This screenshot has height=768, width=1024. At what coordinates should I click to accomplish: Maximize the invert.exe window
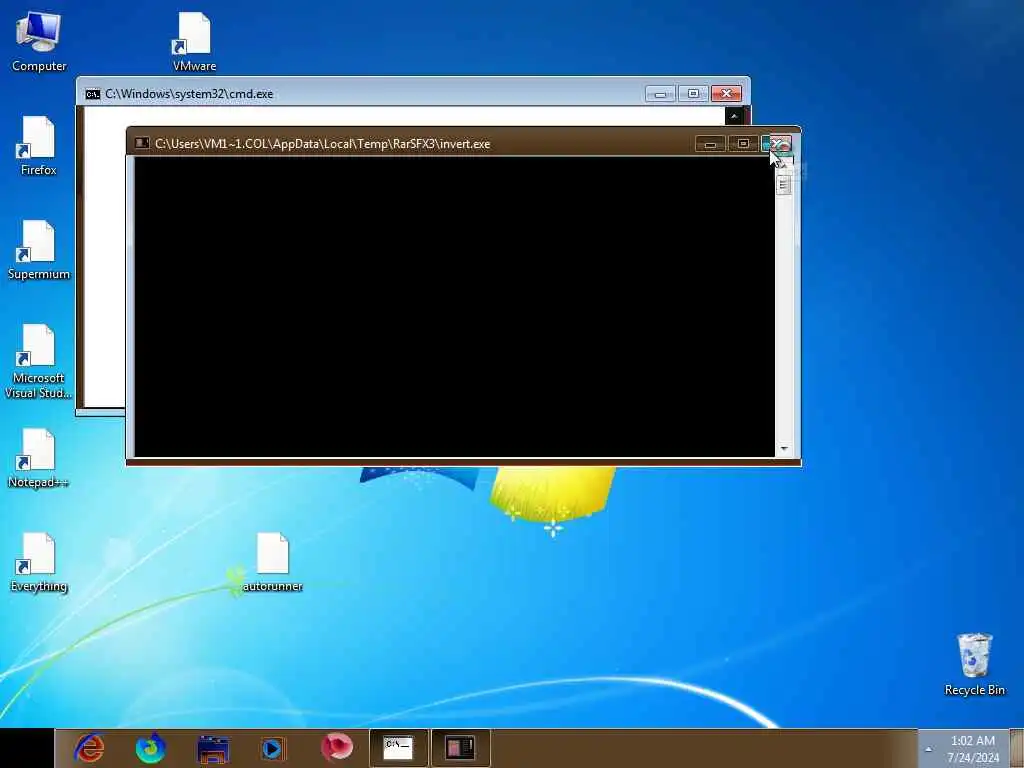pyautogui.click(x=743, y=144)
